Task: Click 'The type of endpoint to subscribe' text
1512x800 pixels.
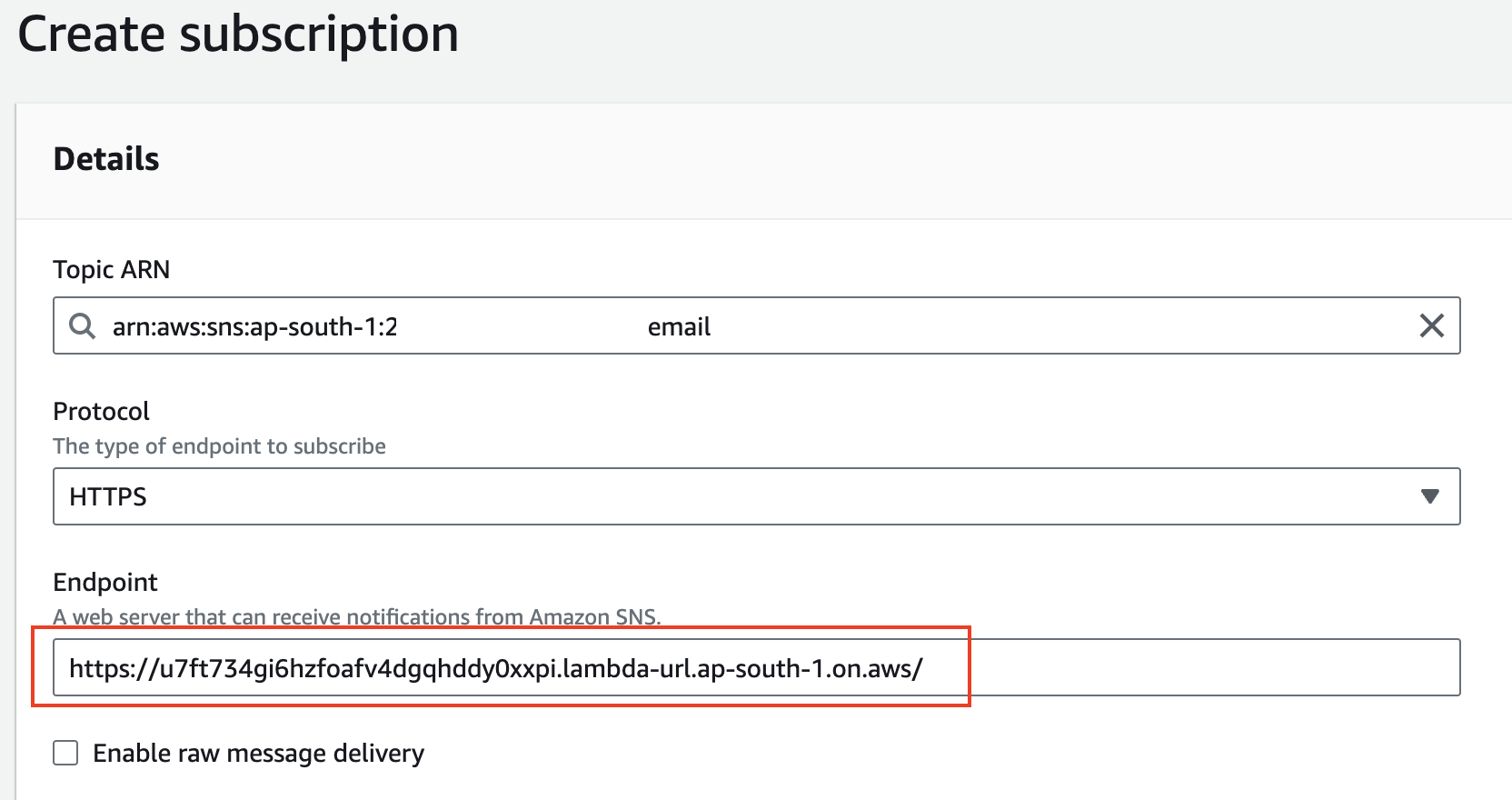Action: (219, 446)
